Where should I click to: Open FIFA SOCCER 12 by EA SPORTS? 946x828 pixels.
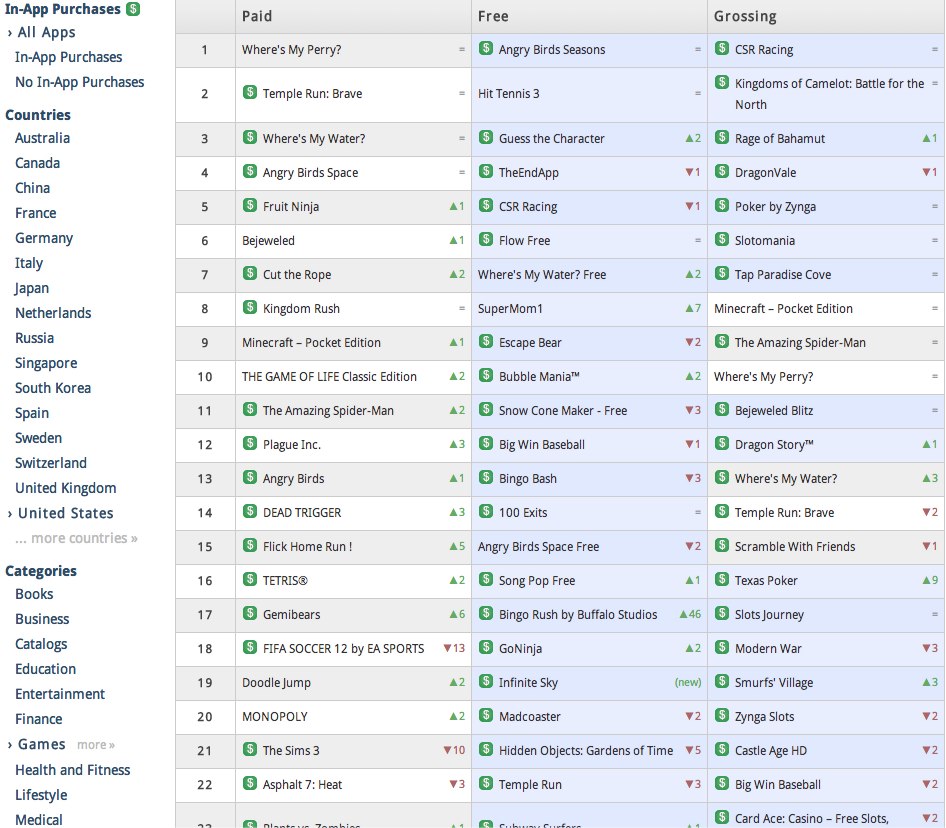343,649
